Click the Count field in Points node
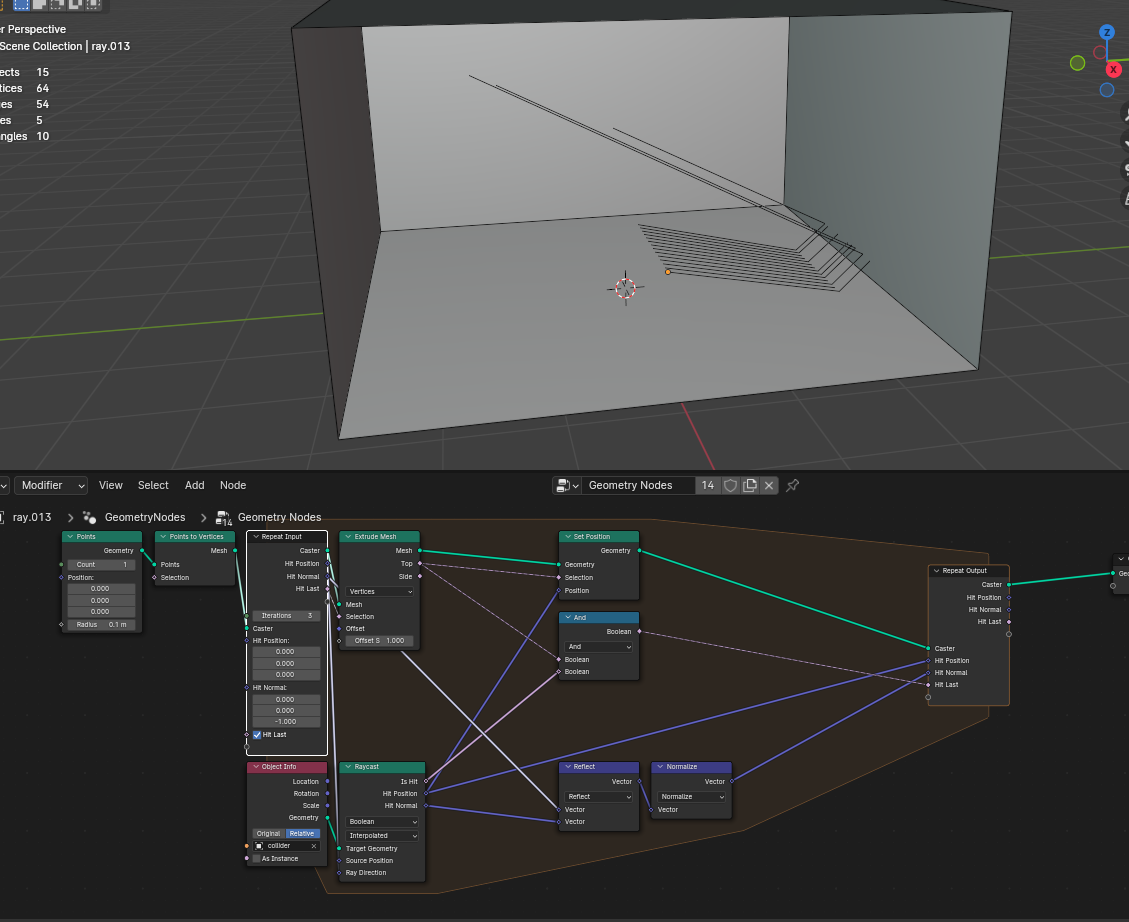The height and width of the screenshot is (922, 1129). (x=101, y=565)
